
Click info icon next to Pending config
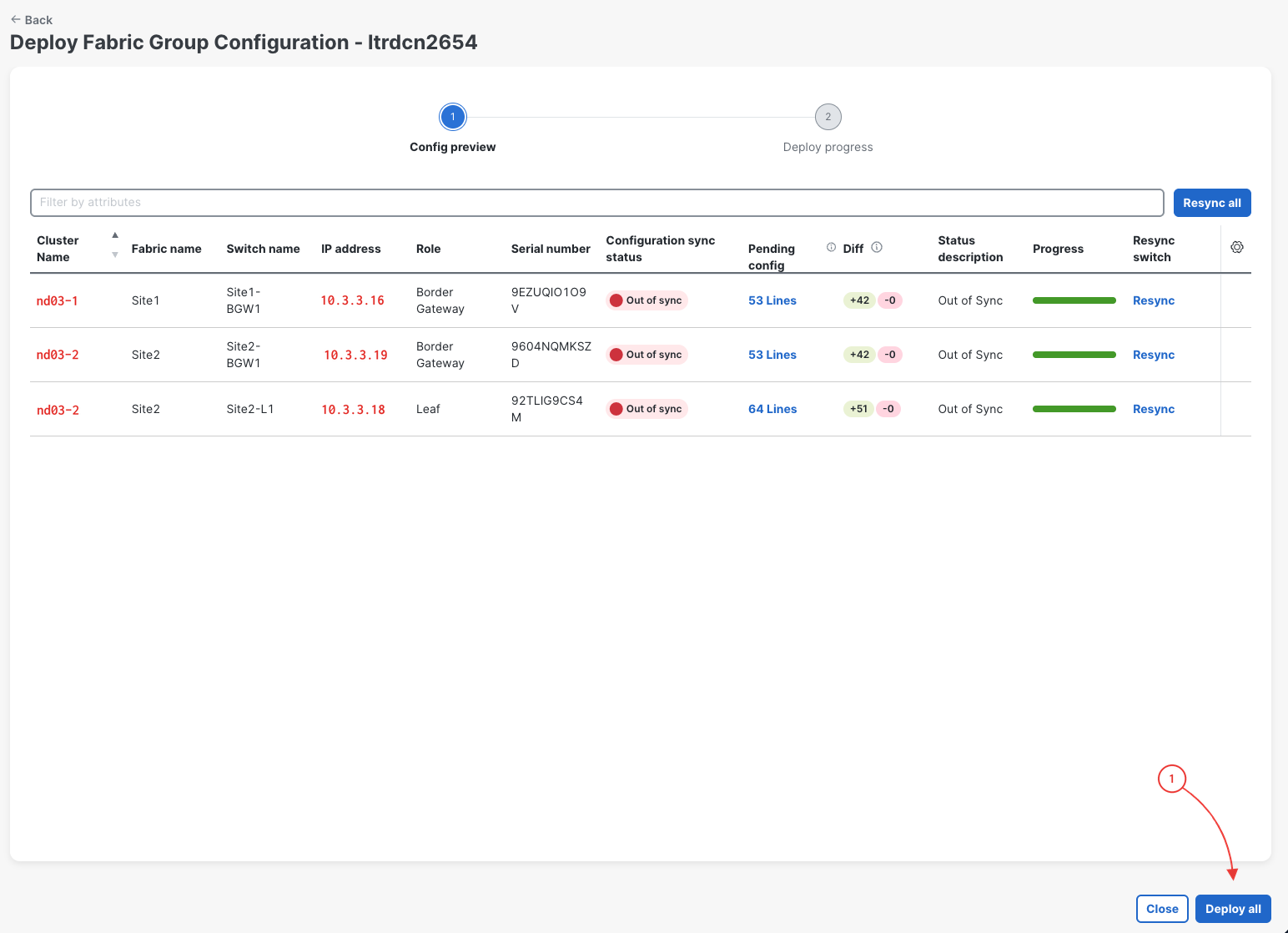click(831, 247)
